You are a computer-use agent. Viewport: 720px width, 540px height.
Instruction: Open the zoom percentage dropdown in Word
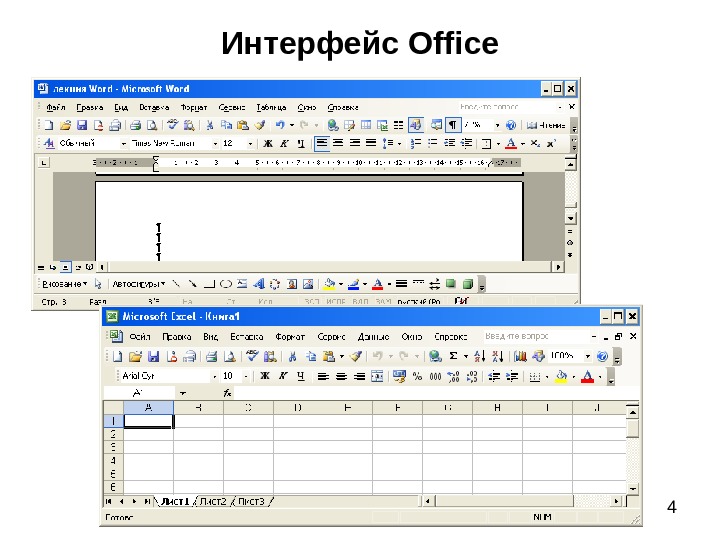point(497,125)
